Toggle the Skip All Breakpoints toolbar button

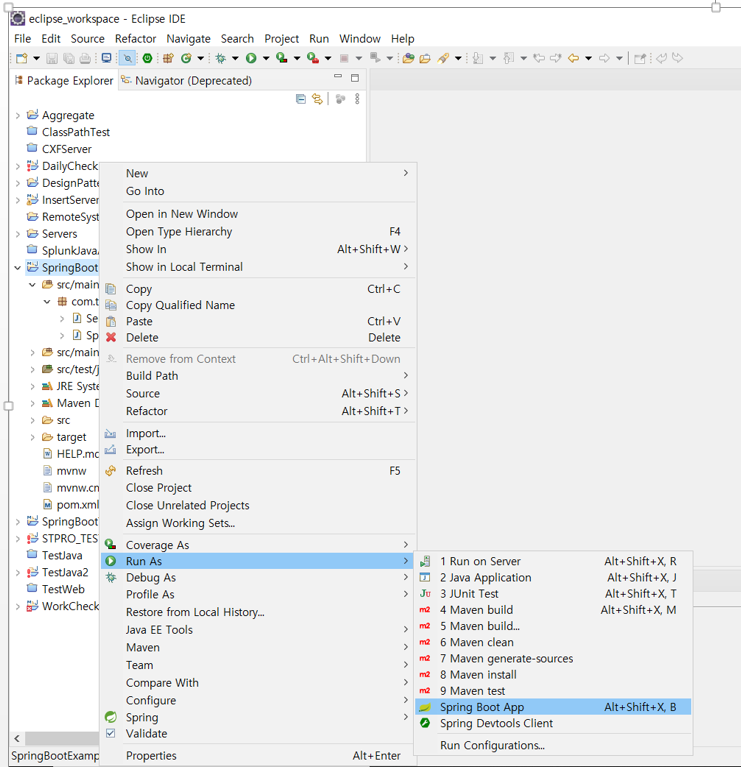pos(127,58)
